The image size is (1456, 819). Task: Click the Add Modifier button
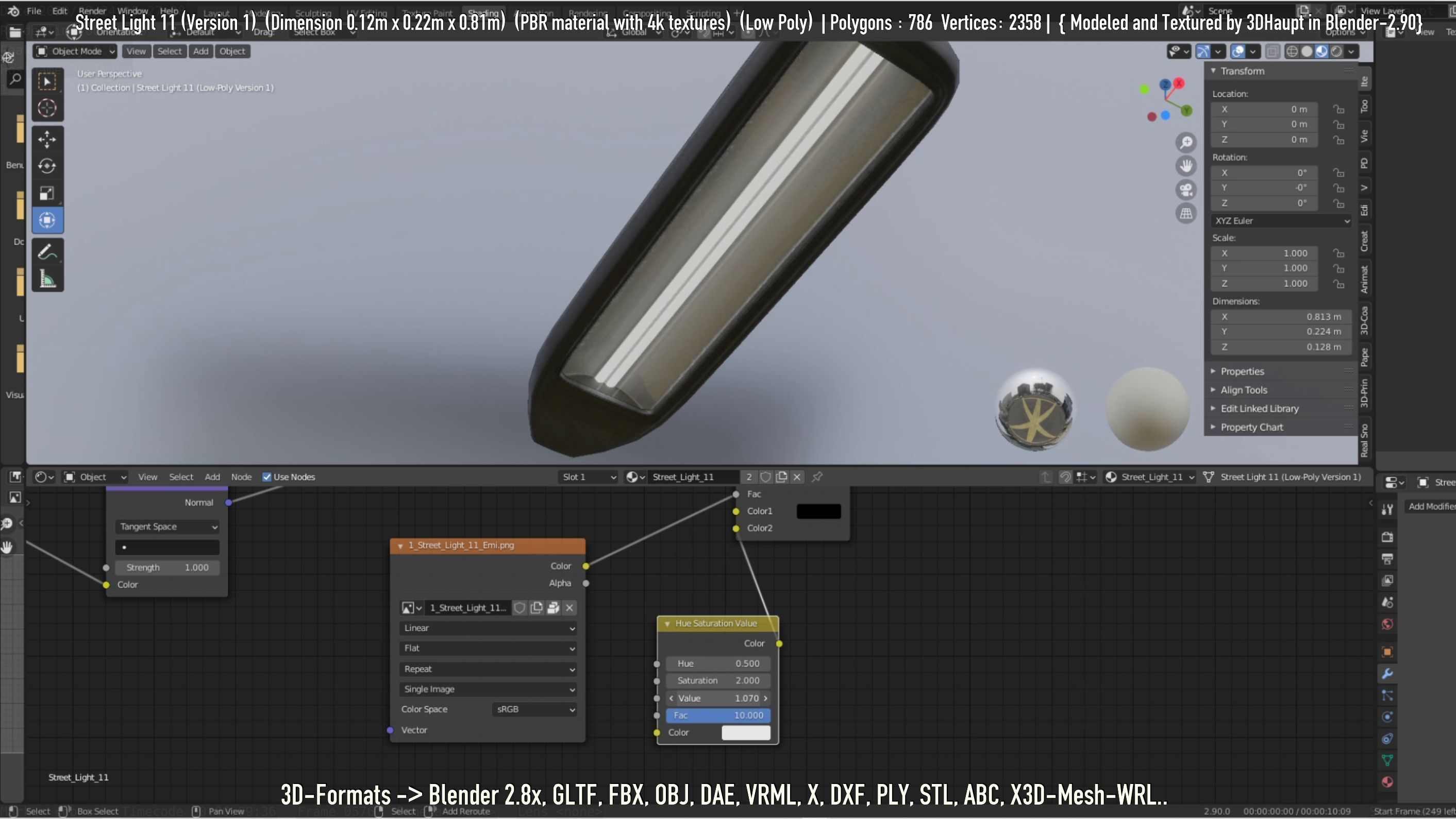pyautogui.click(x=1431, y=507)
